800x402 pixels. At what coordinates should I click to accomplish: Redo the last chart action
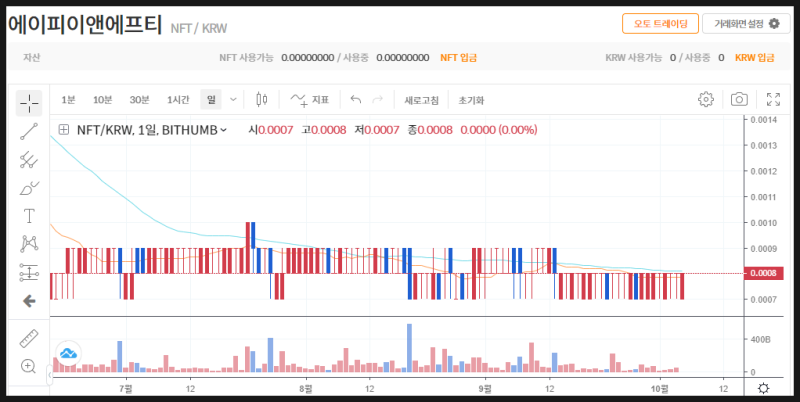point(378,99)
